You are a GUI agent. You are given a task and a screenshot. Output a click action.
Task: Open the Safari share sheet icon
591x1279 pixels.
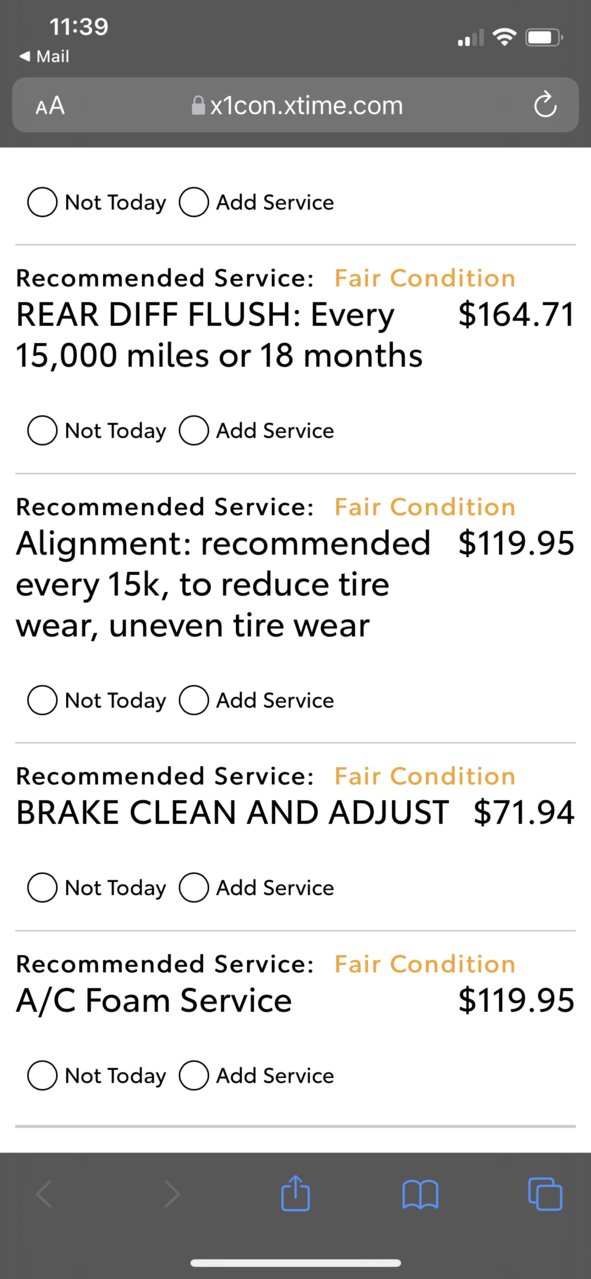296,1193
